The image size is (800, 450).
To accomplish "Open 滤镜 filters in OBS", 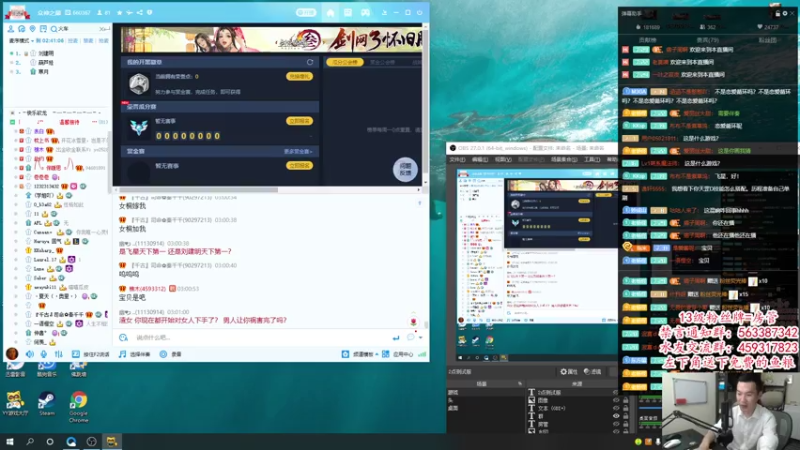I will 592,371.
